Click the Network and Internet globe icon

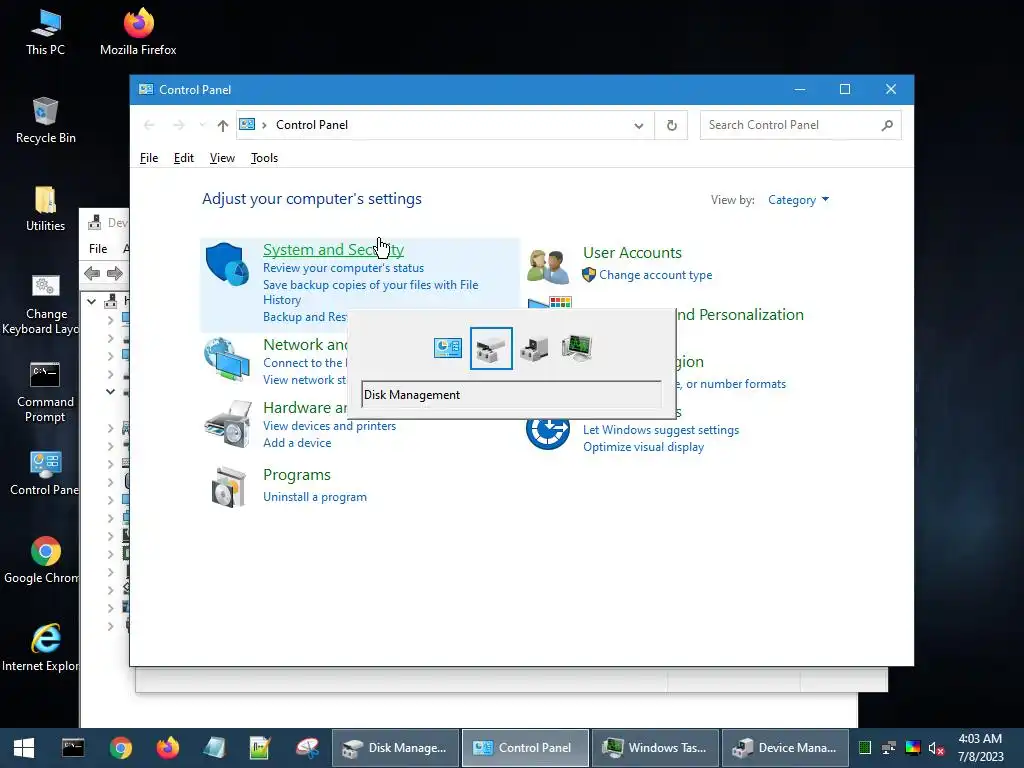227,359
